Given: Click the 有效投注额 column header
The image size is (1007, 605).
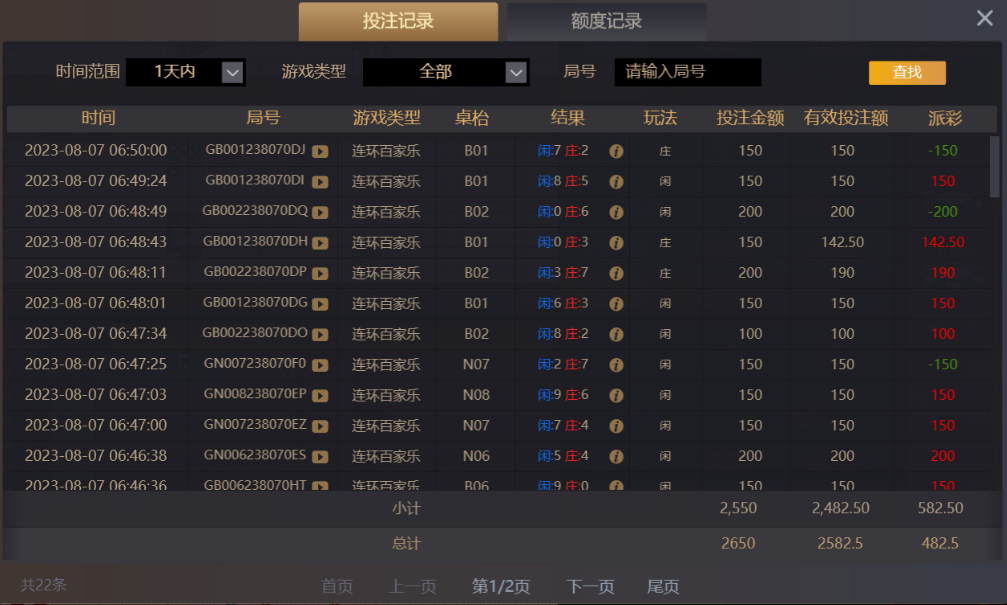Looking at the screenshot, I should point(846,118).
